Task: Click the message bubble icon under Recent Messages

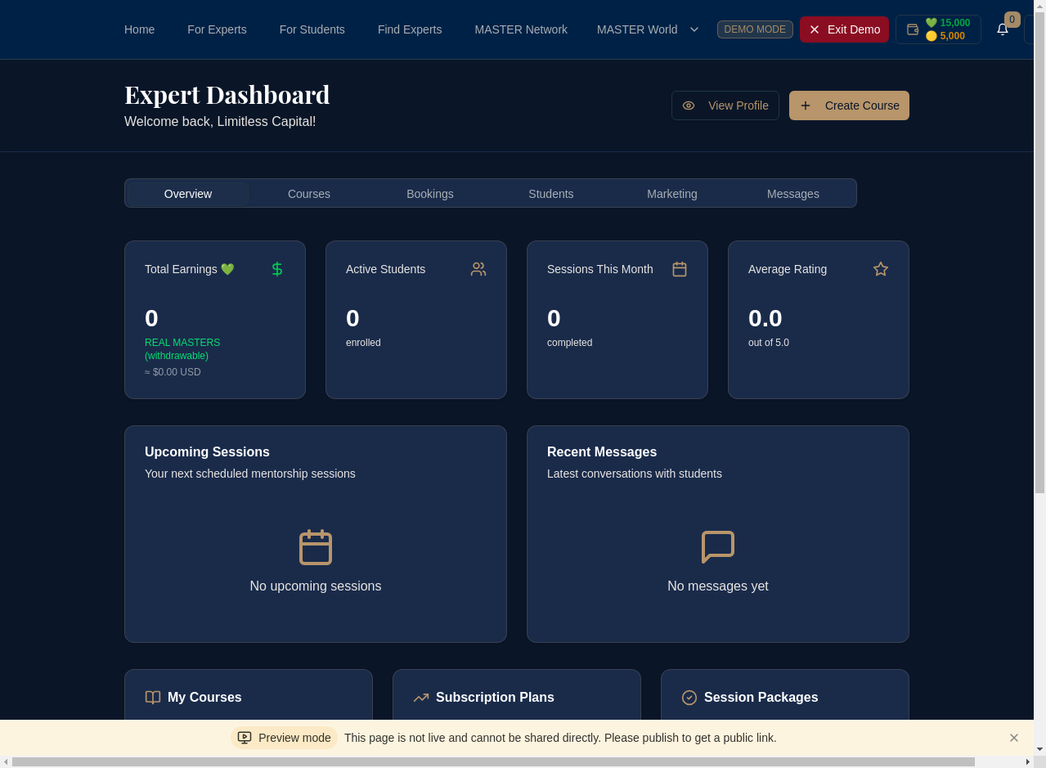Action: pyautogui.click(x=717, y=546)
